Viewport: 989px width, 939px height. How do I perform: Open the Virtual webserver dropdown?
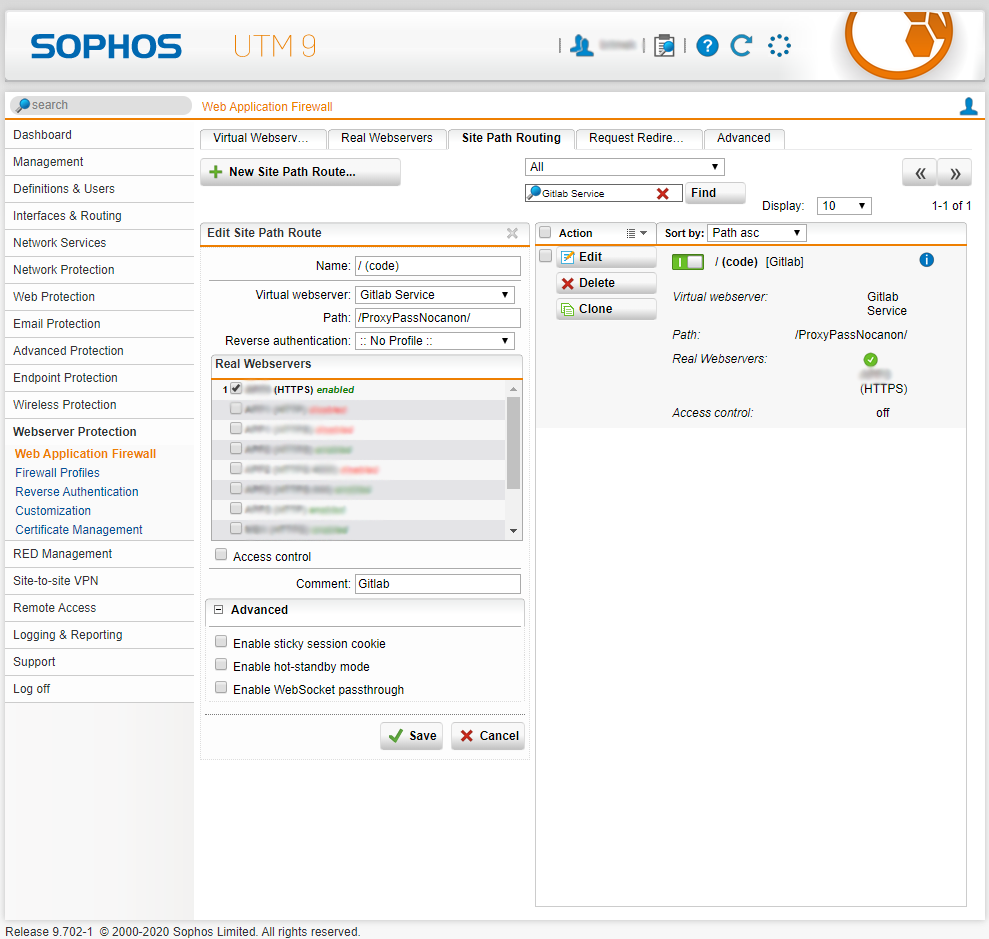(435, 295)
